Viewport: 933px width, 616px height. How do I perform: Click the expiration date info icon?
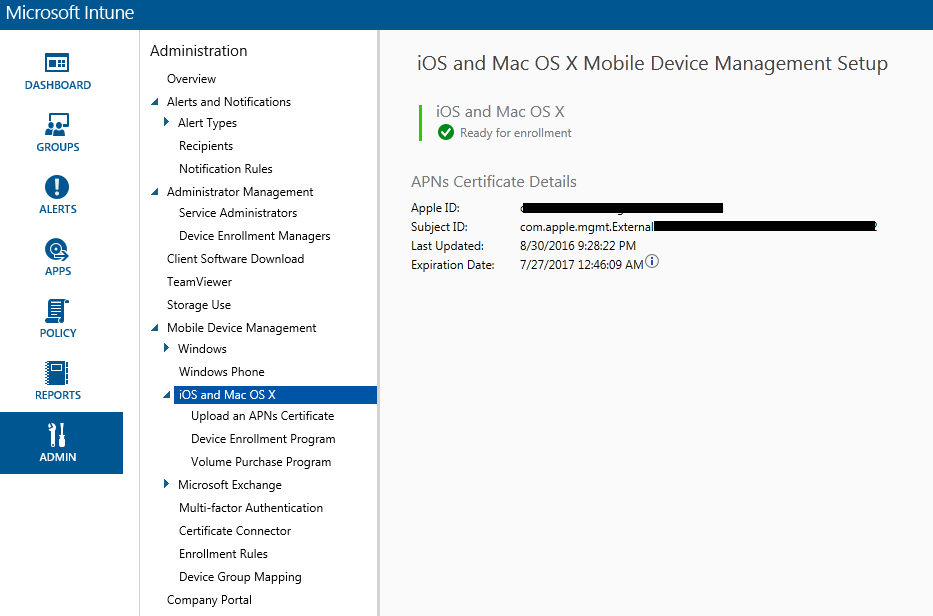pyautogui.click(x=652, y=261)
